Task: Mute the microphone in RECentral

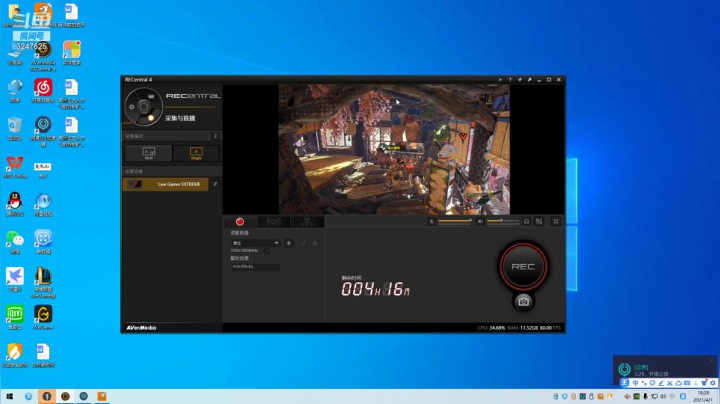Action: click(x=431, y=221)
